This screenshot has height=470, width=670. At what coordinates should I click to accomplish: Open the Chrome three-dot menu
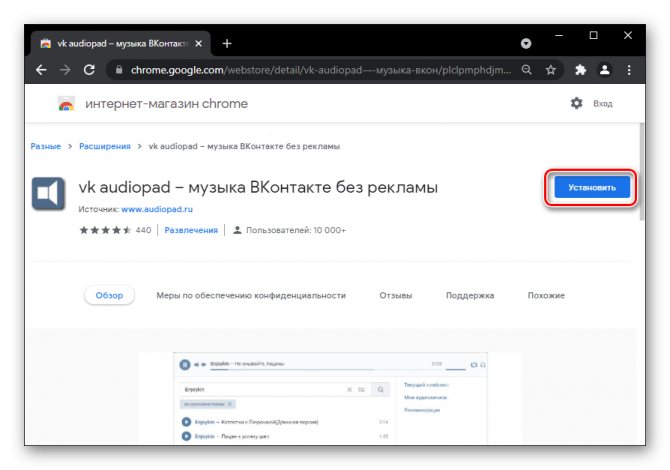(x=630, y=71)
